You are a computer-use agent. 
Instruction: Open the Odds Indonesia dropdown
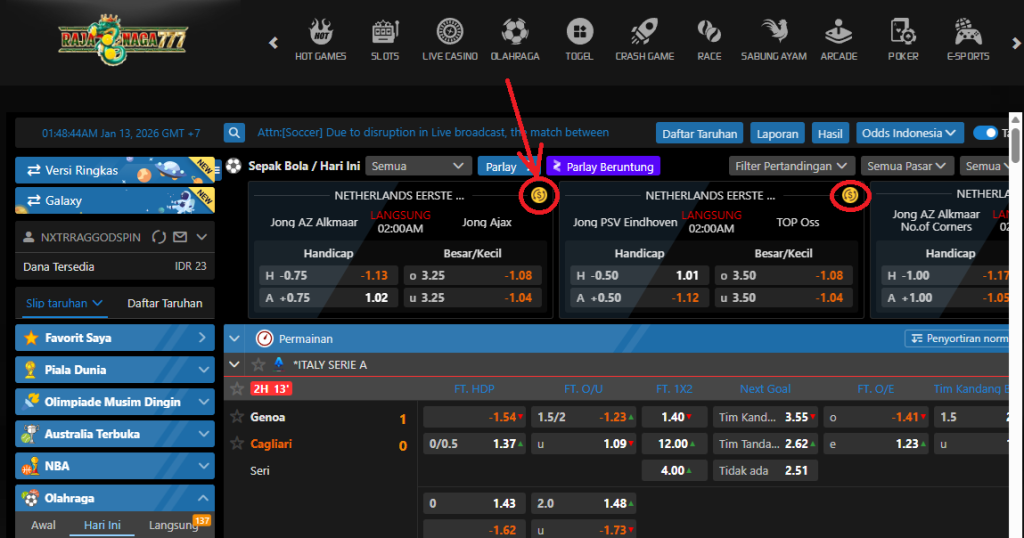909,133
